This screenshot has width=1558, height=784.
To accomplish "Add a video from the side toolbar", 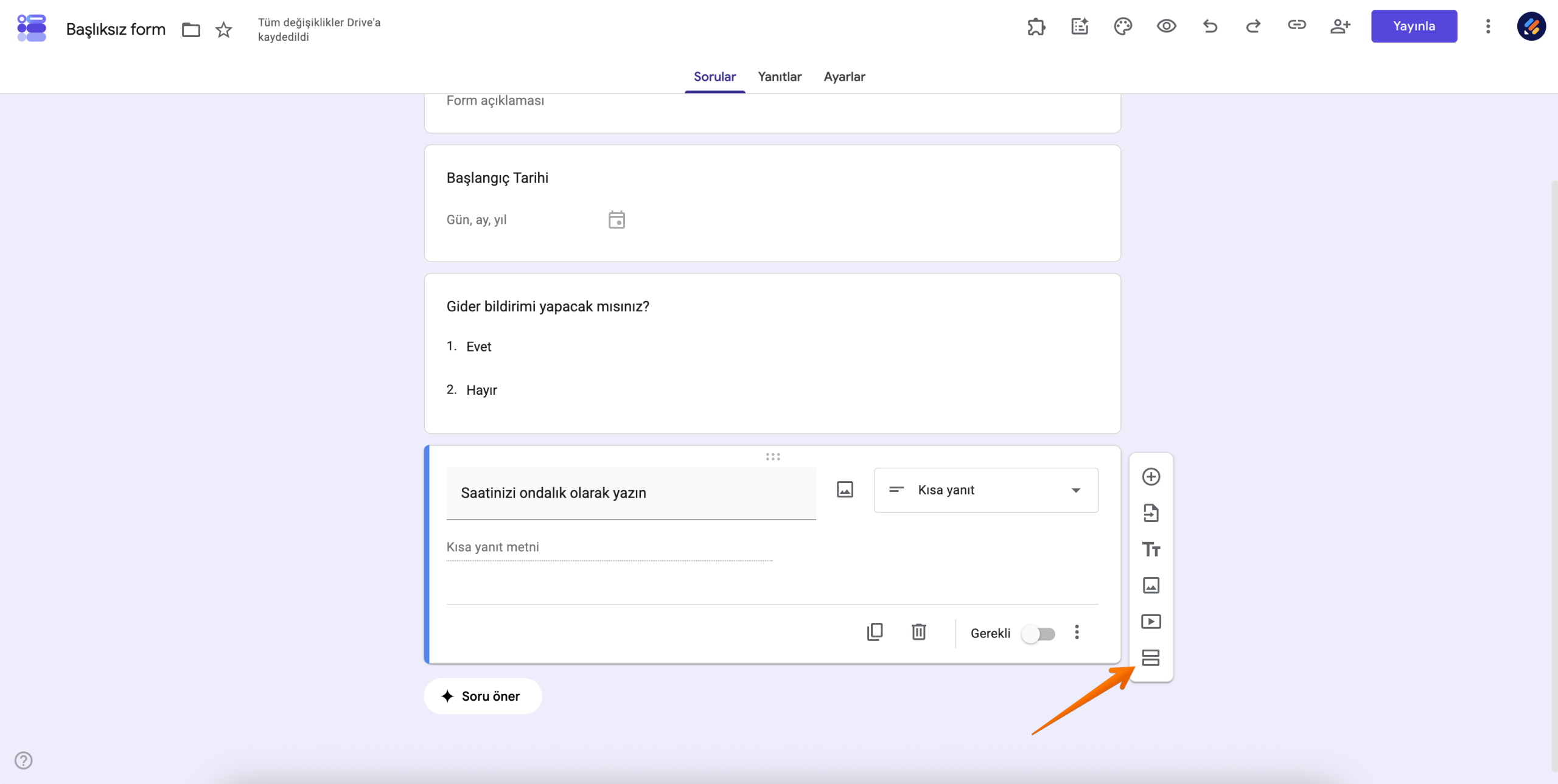I will (1151, 622).
